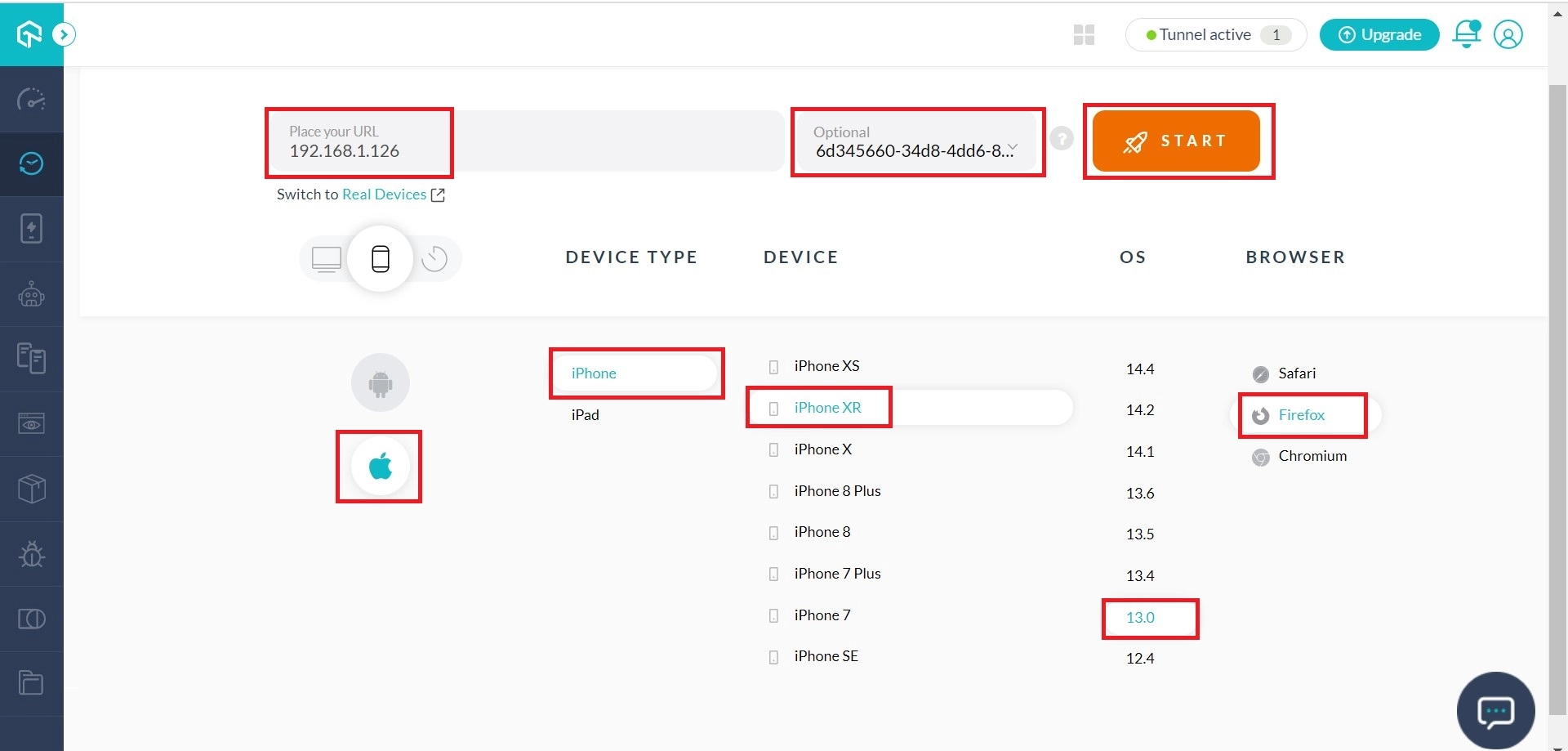Screen dimensions: 1568x751
Task: Switch to desktop device view icon
Action: (327, 259)
